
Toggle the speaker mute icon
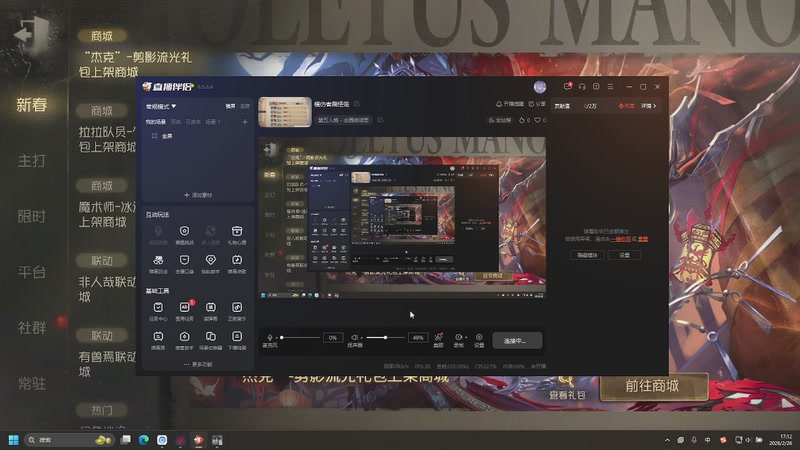[x=355, y=338]
